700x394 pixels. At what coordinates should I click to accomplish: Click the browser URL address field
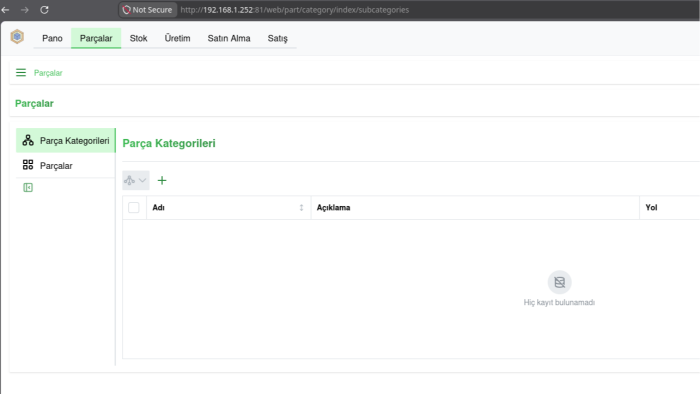[x=295, y=10]
